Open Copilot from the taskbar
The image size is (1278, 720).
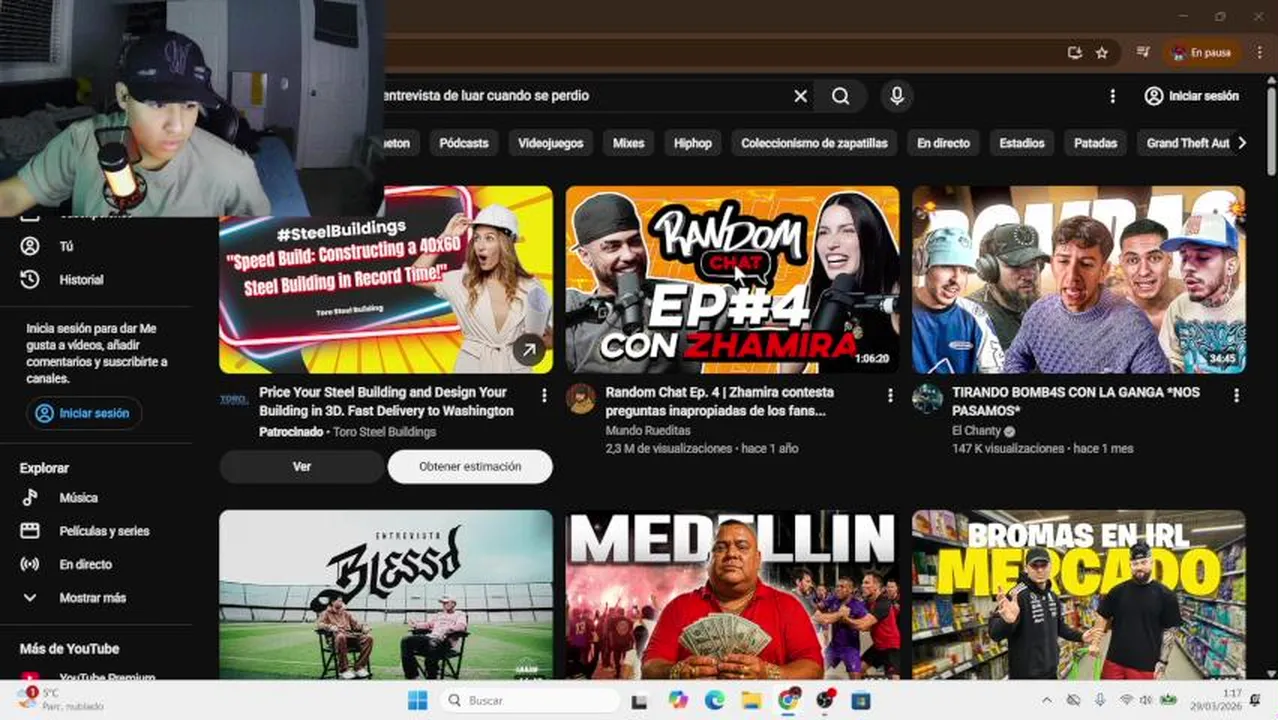(x=678, y=701)
